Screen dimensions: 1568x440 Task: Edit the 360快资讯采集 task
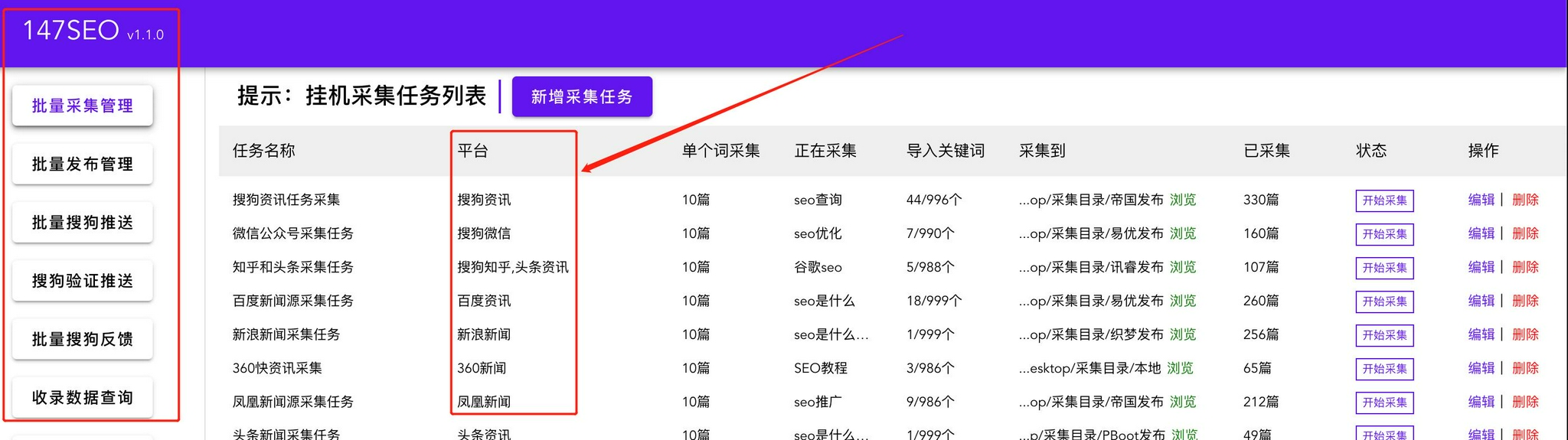coord(1481,368)
